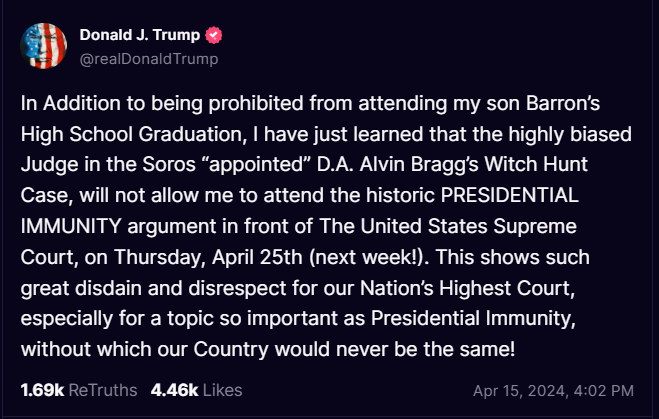View the 1.69k ReTruths count
This screenshot has width=659, height=419.
[42, 390]
